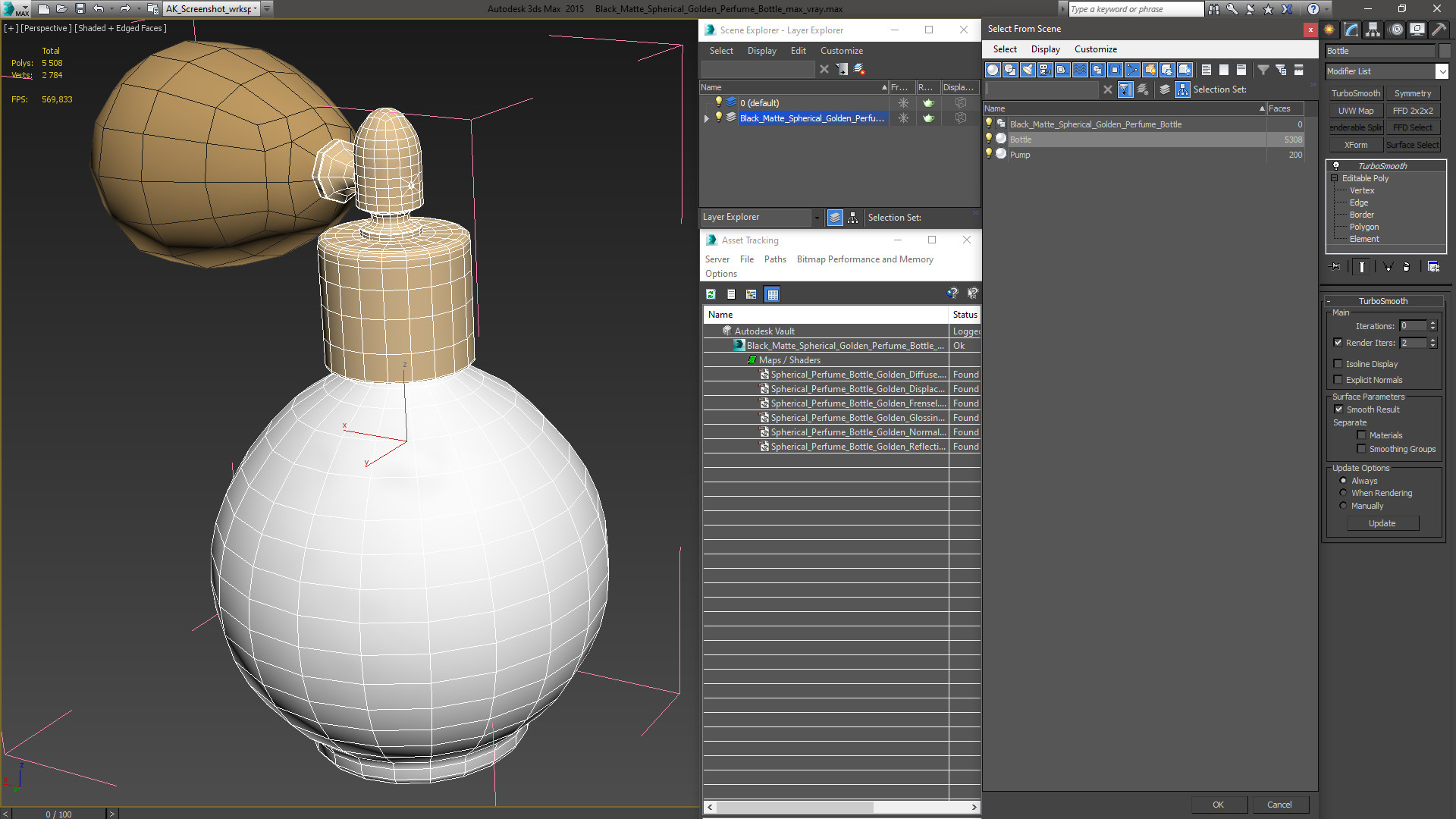The width and height of the screenshot is (1456, 819).
Task: Uncheck the Smooth Result checkbox
Action: tap(1338, 409)
